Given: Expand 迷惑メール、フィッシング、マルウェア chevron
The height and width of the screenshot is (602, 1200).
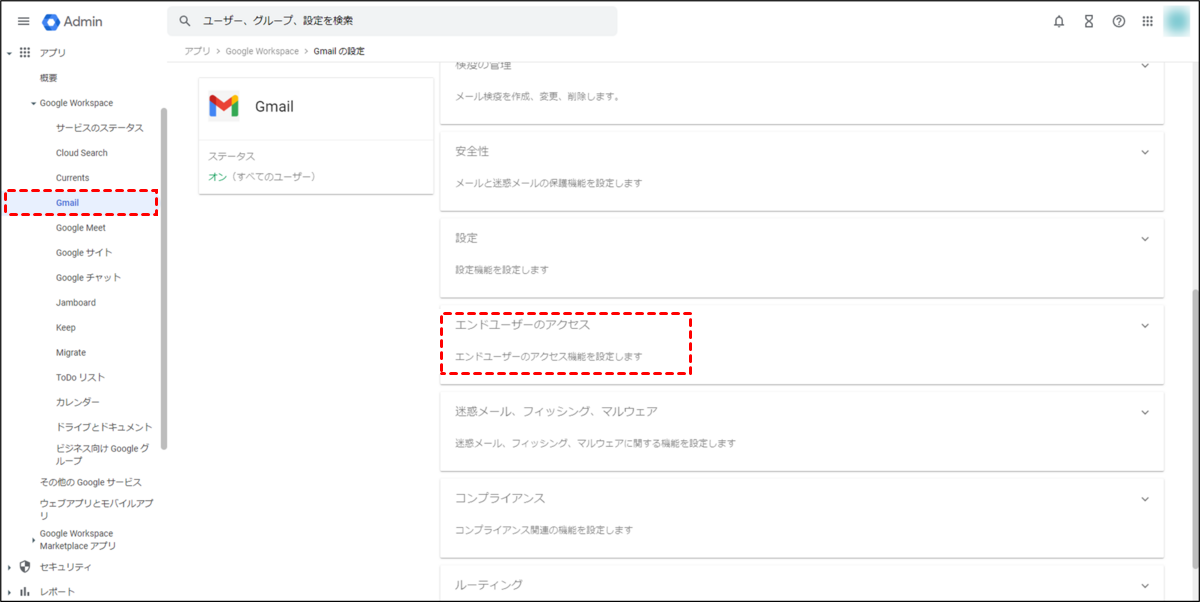Looking at the screenshot, I should coord(1145,412).
